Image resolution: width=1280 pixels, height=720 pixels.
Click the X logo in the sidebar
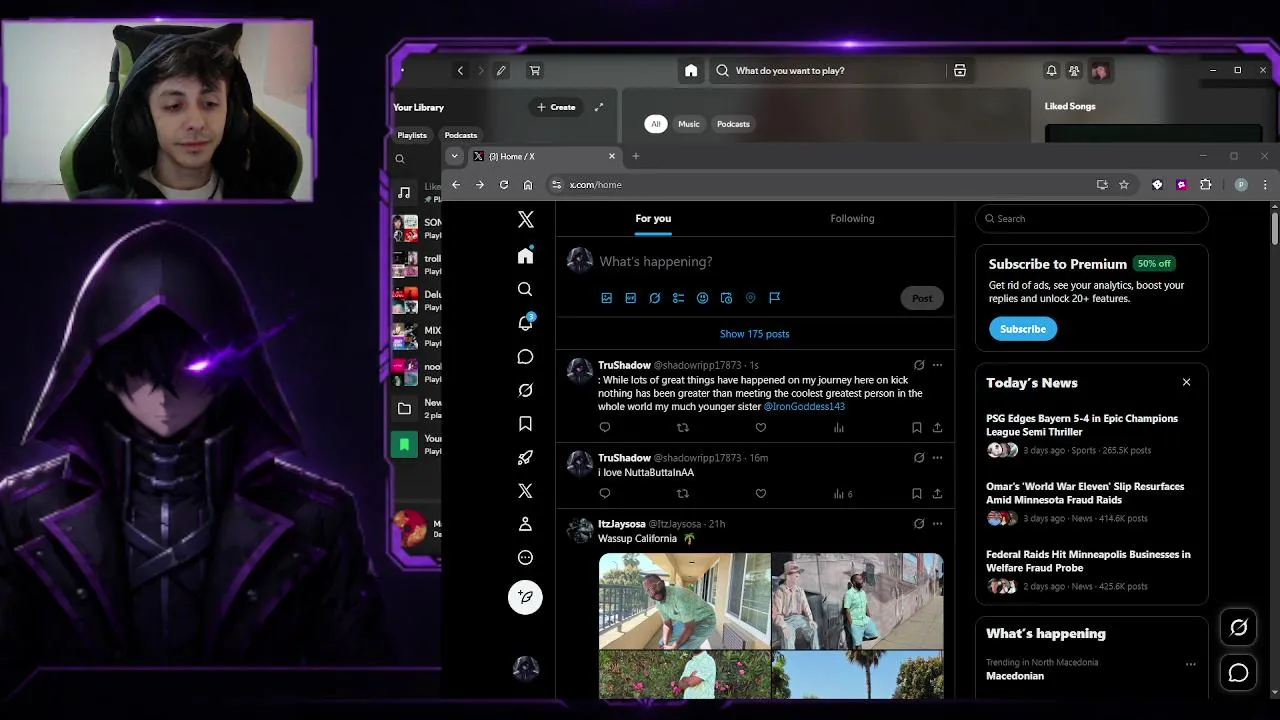[526, 220]
